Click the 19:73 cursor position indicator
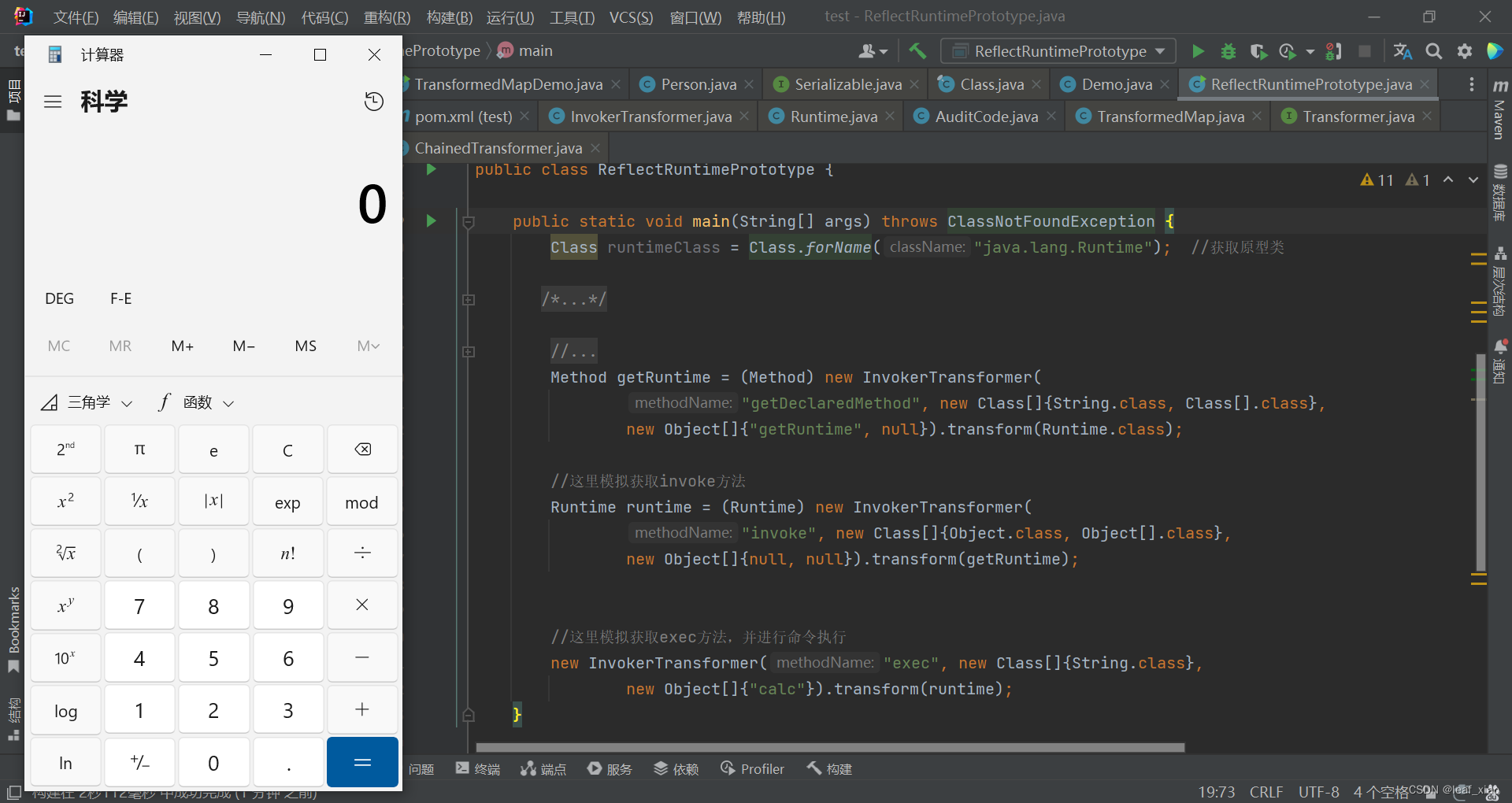Image resolution: width=1512 pixels, height=803 pixels. [1216, 791]
